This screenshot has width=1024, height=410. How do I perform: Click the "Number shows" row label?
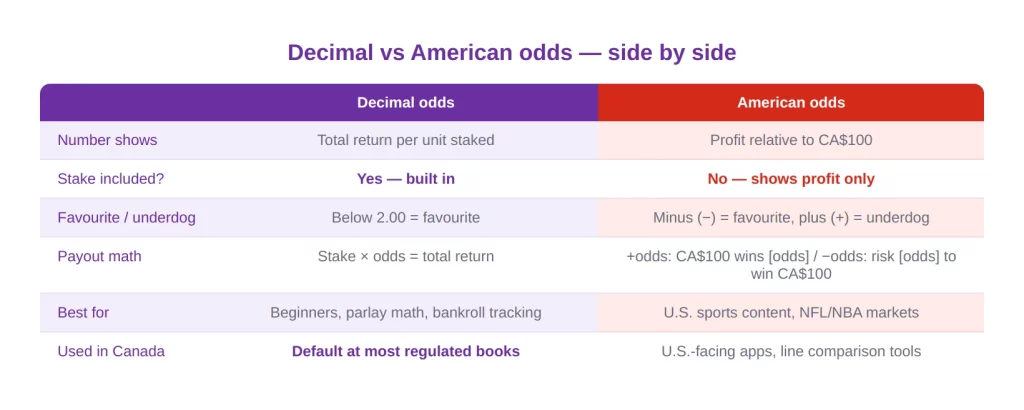point(107,140)
